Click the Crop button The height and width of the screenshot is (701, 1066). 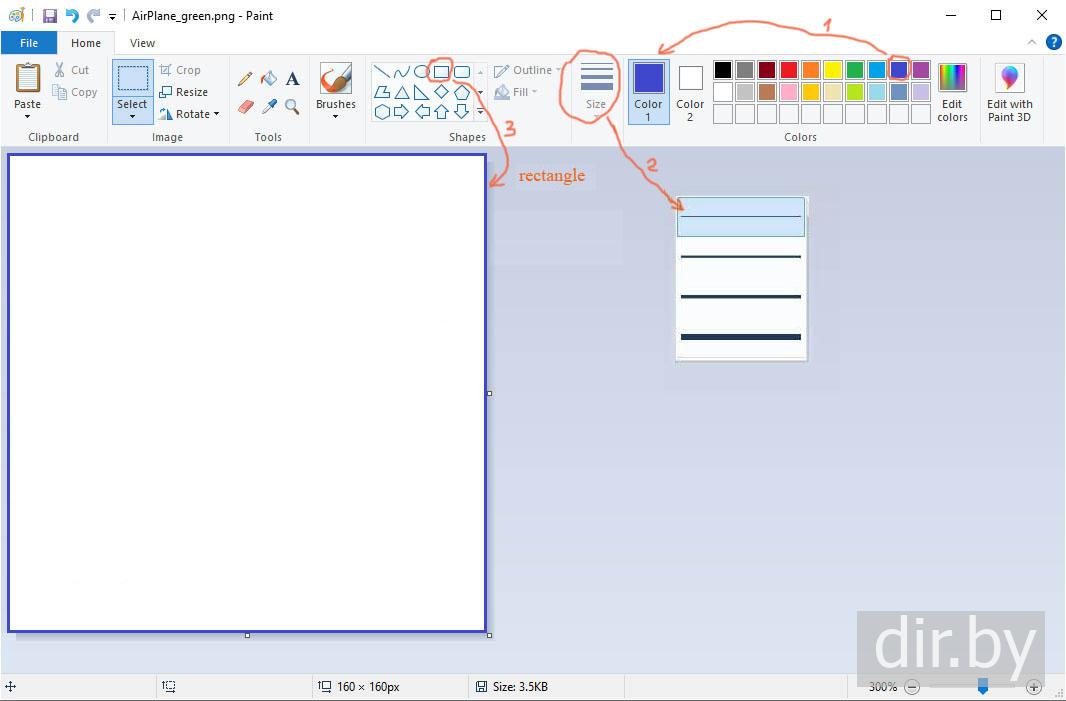(180, 69)
